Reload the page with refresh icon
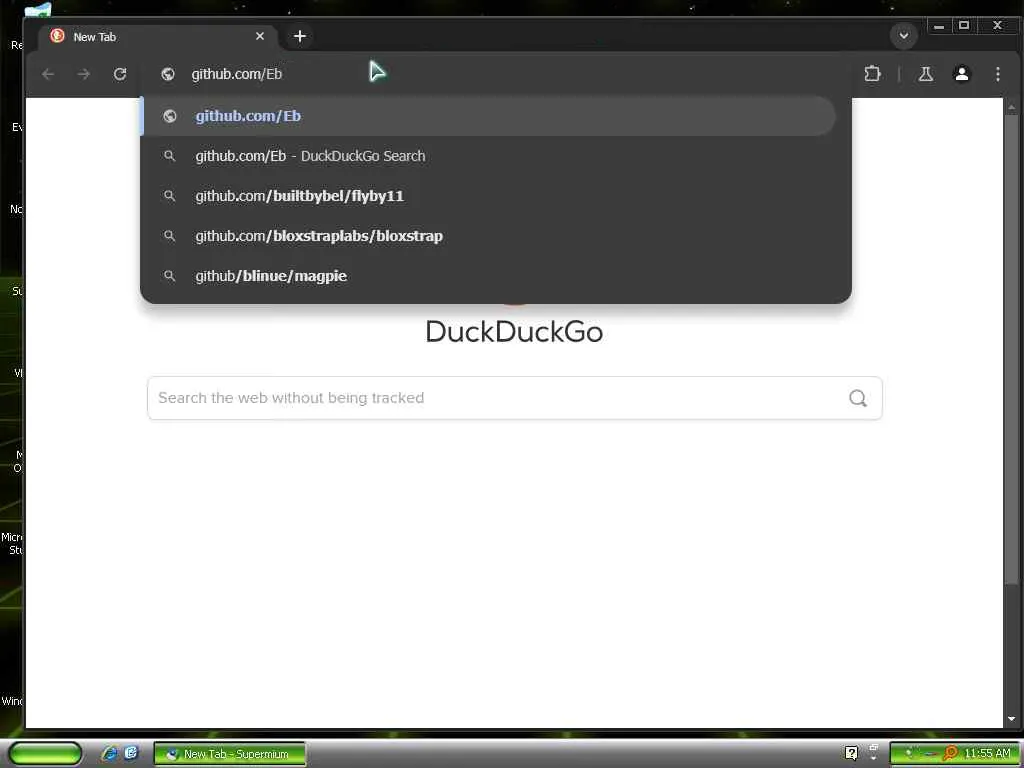This screenshot has height=768, width=1024. (120, 74)
